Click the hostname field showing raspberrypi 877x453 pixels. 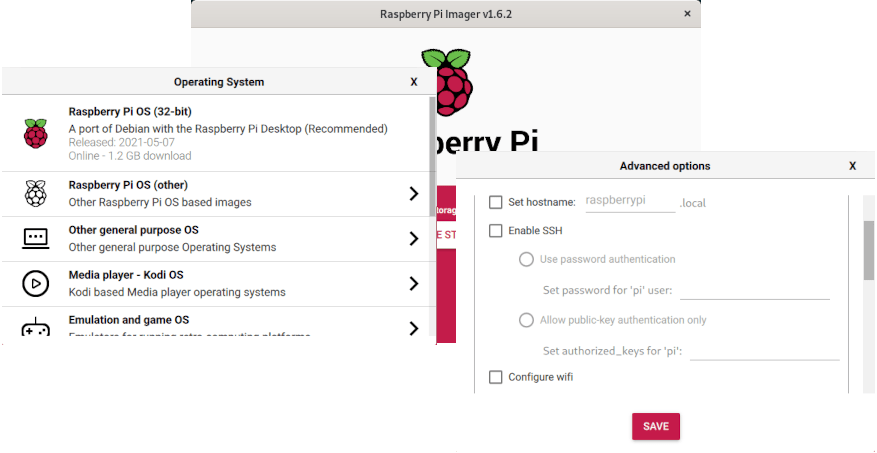(x=630, y=202)
